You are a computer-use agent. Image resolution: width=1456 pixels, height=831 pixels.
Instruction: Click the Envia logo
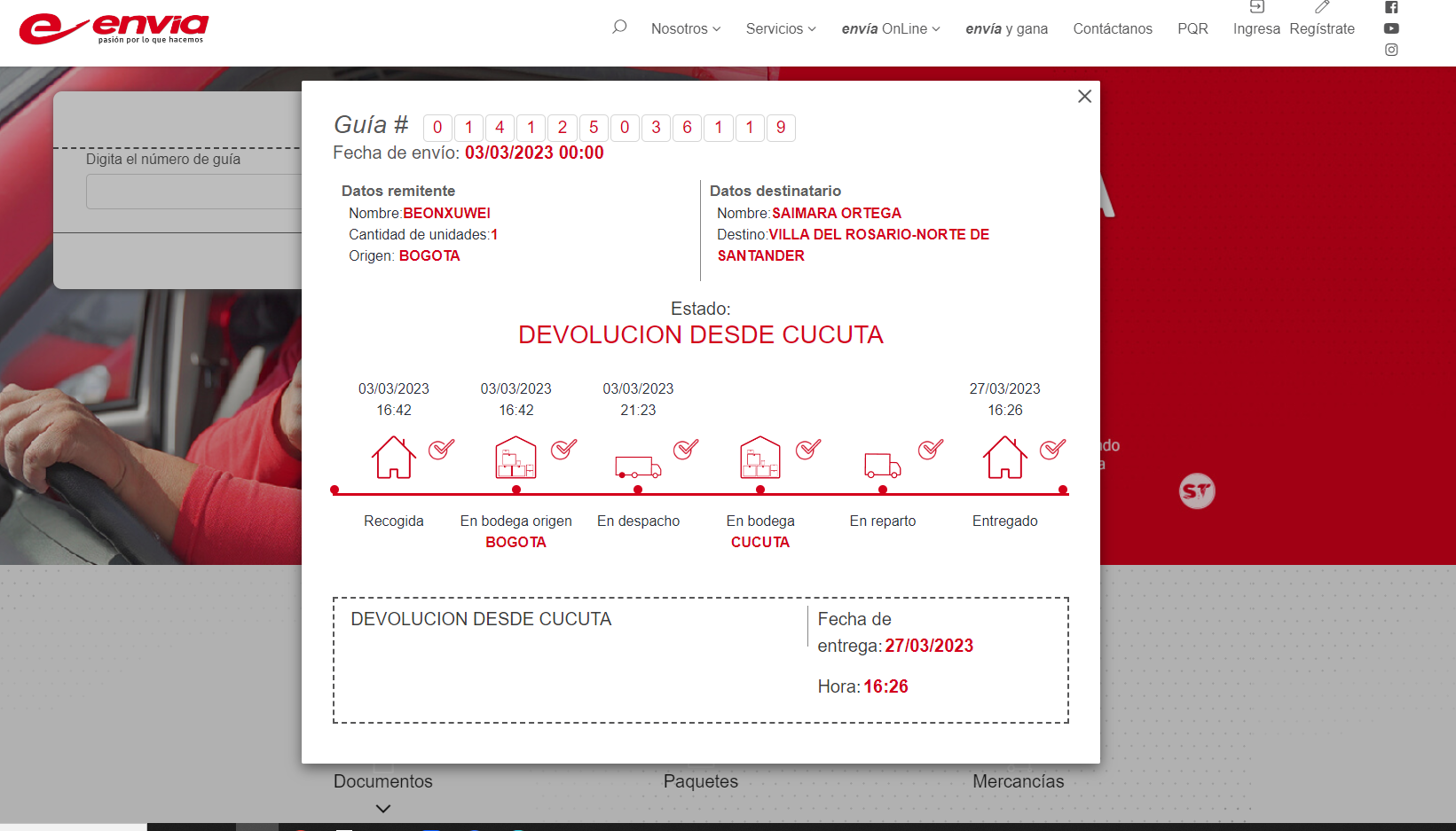pyautogui.click(x=114, y=29)
